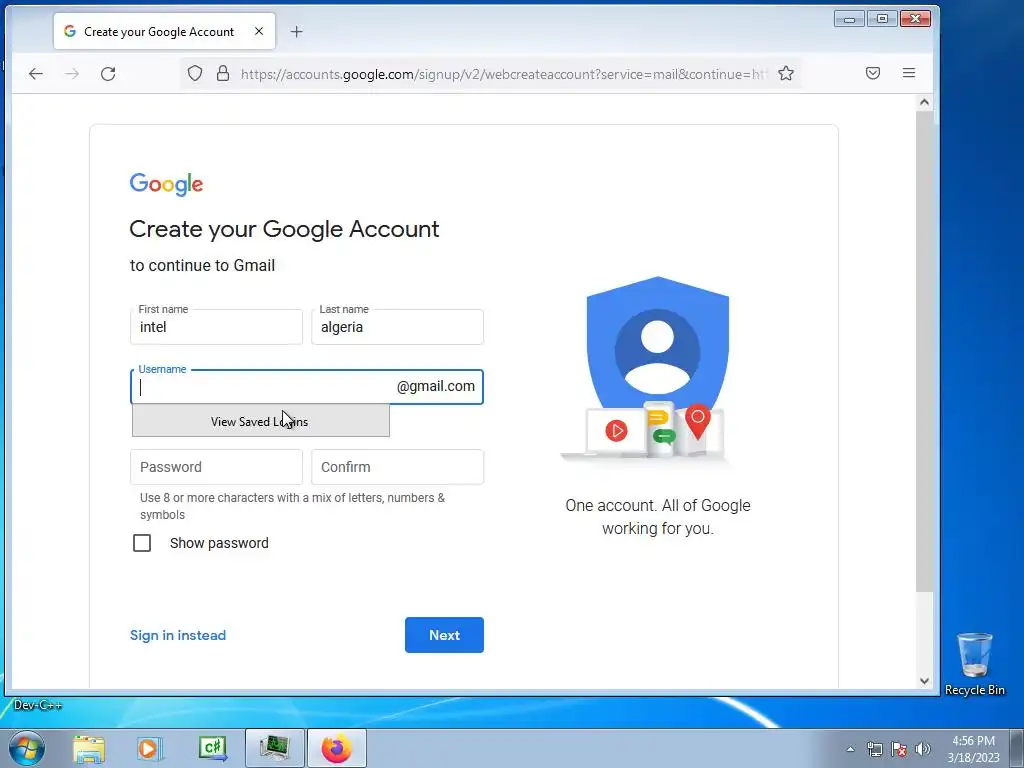Click the blue Next button
Screen dimensions: 1024x768
pos(444,635)
